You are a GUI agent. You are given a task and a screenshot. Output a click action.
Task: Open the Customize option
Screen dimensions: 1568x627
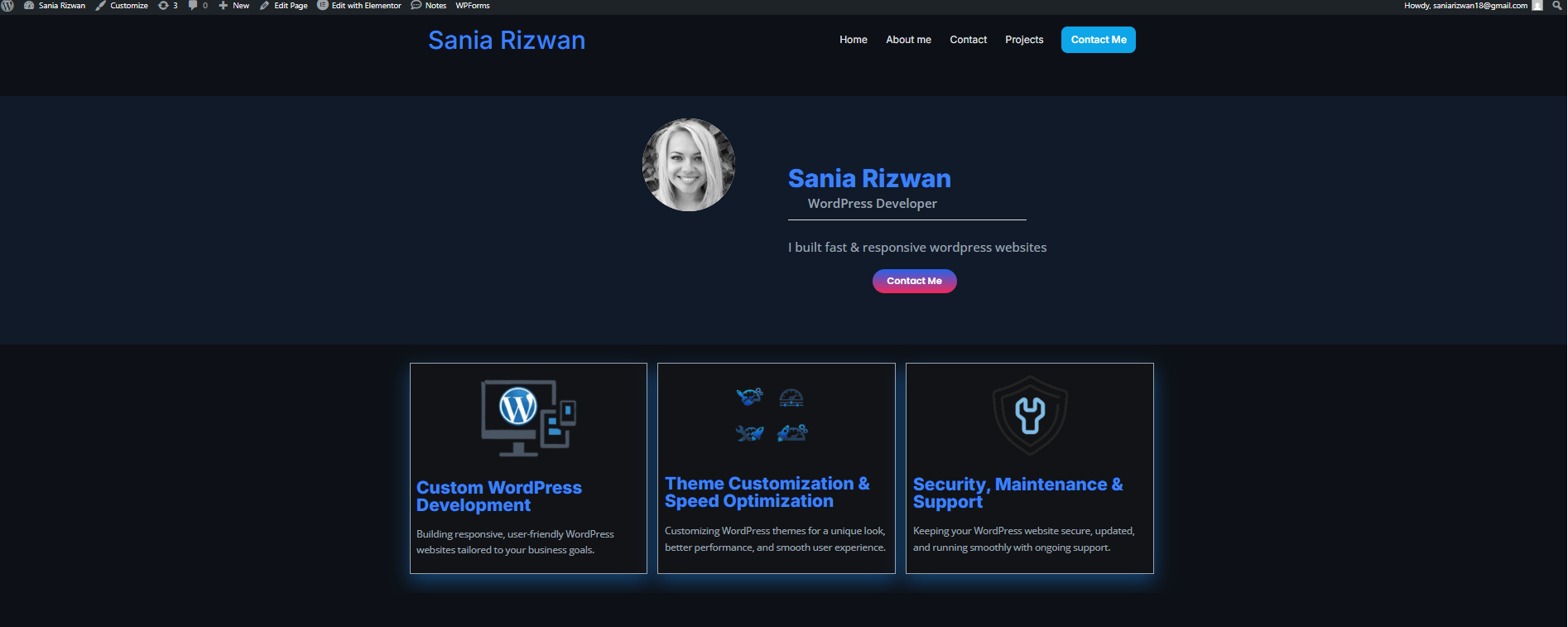tap(122, 6)
